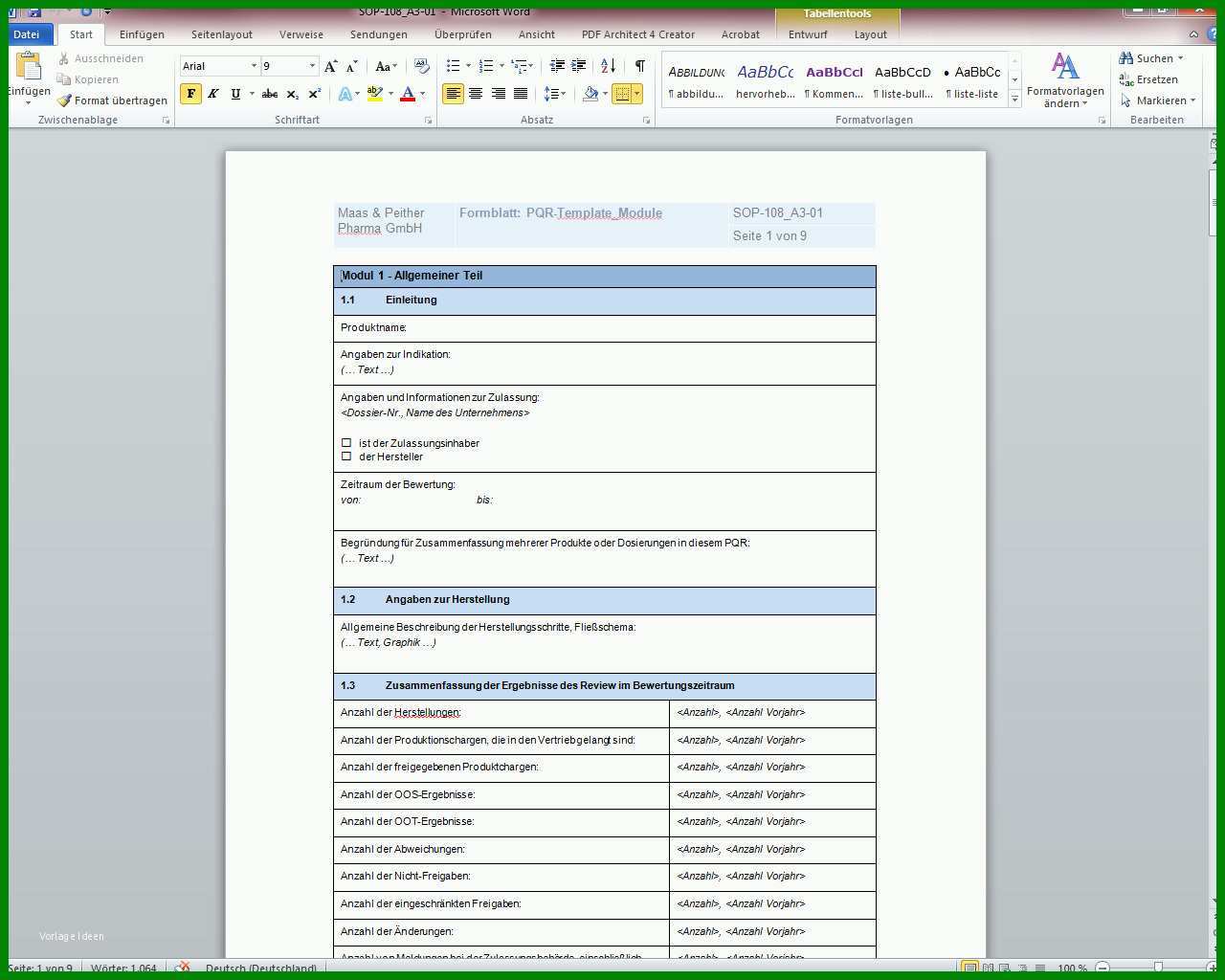The width and height of the screenshot is (1225, 980).
Task: Click the sort A-Z icon
Action: (x=609, y=66)
